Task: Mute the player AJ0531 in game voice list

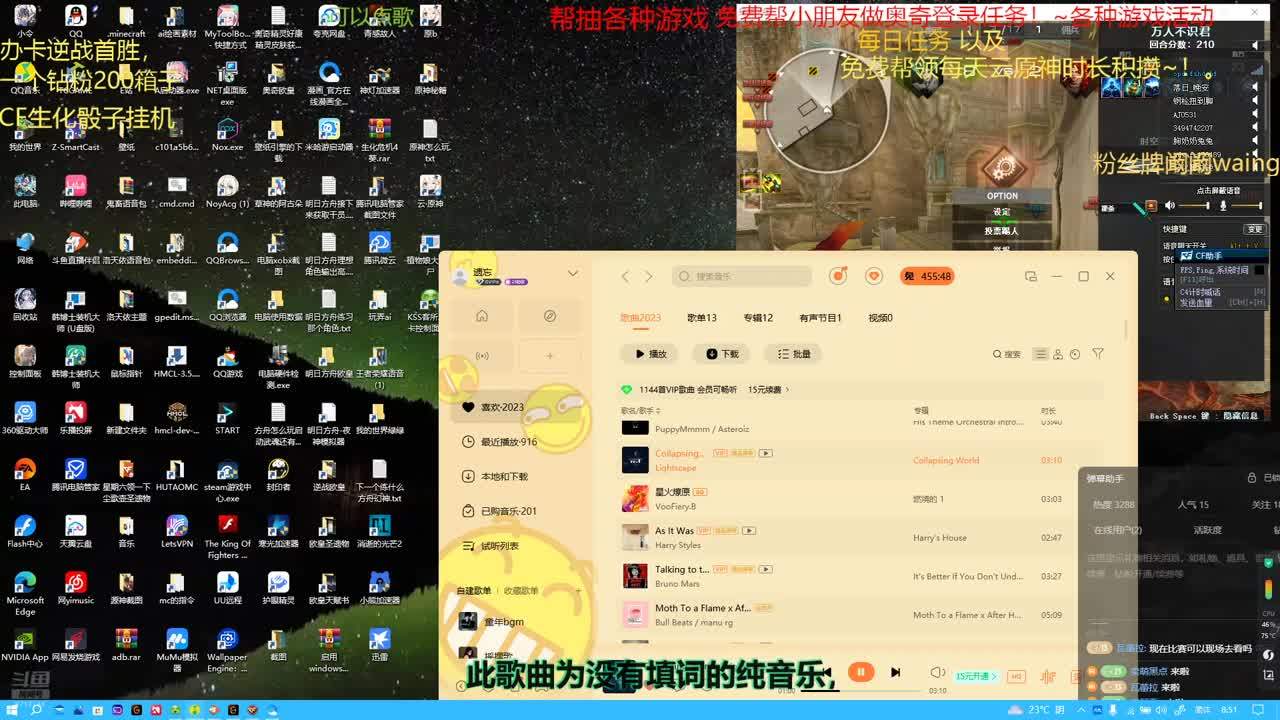Action: click(x=1256, y=115)
